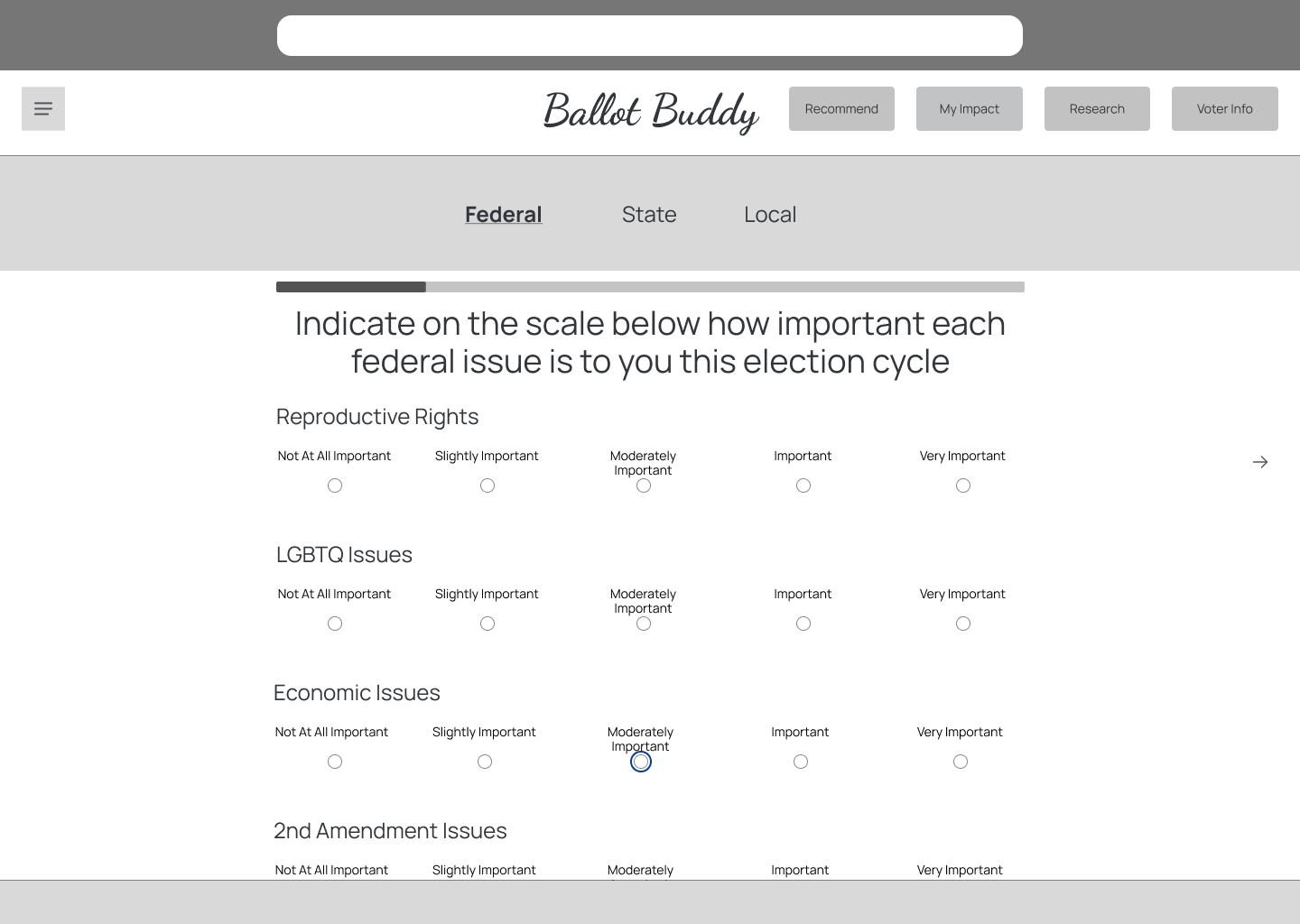
Task: Open the hamburger navigation menu
Action: click(42, 108)
